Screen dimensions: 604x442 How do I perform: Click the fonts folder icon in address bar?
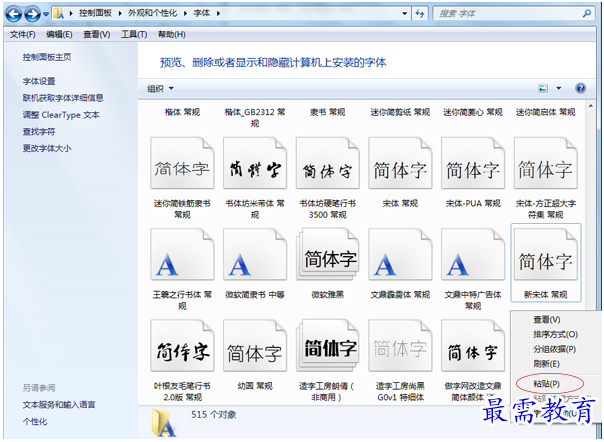[x=59, y=13]
